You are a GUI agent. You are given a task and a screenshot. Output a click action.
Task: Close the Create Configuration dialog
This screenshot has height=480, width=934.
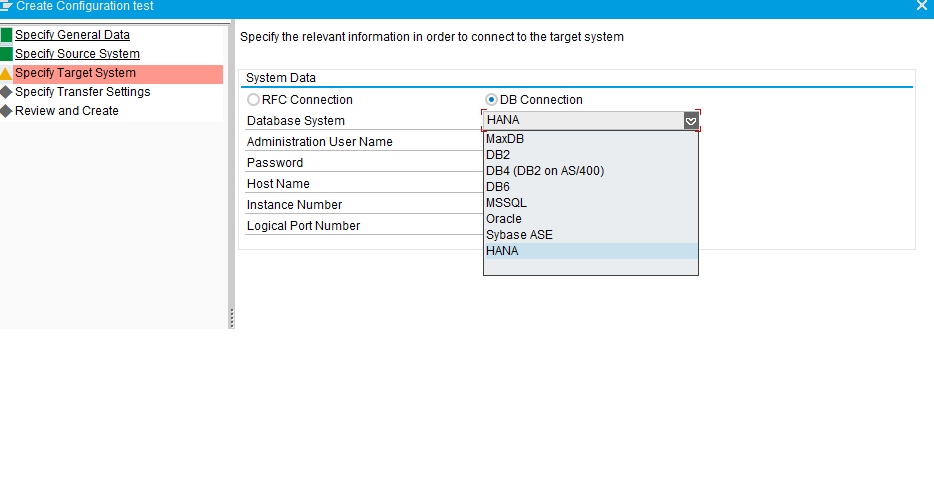[x=921, y=6]
